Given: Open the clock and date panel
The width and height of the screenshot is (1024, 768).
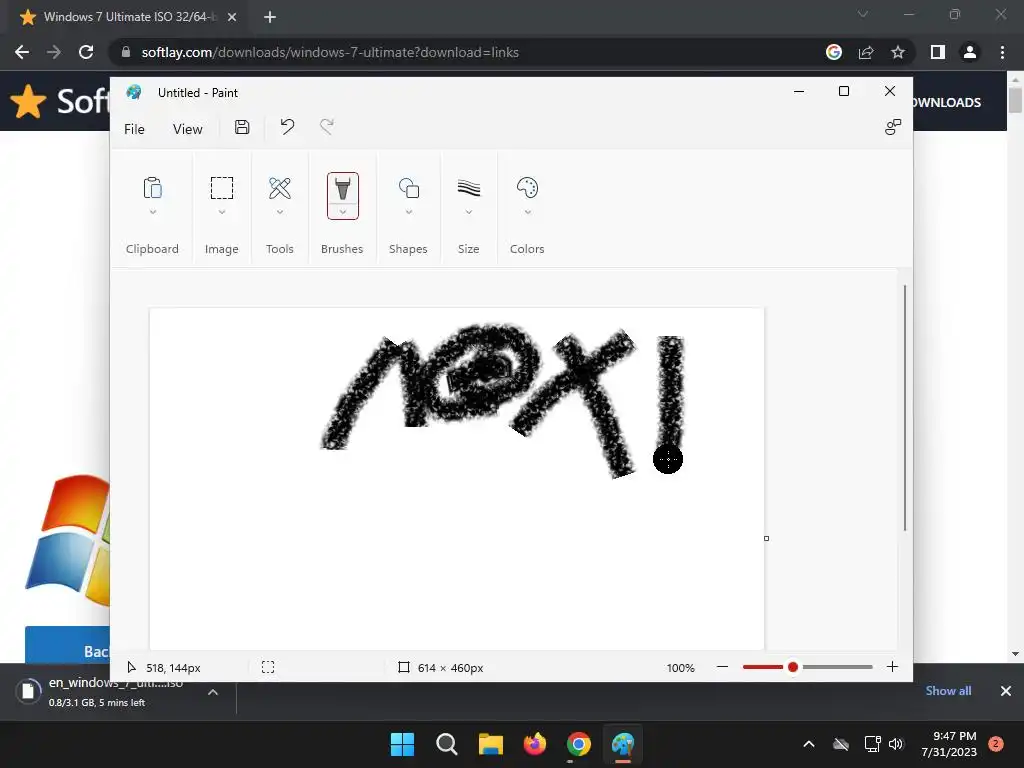Looking at the screenshot, I should pos(949,744).
